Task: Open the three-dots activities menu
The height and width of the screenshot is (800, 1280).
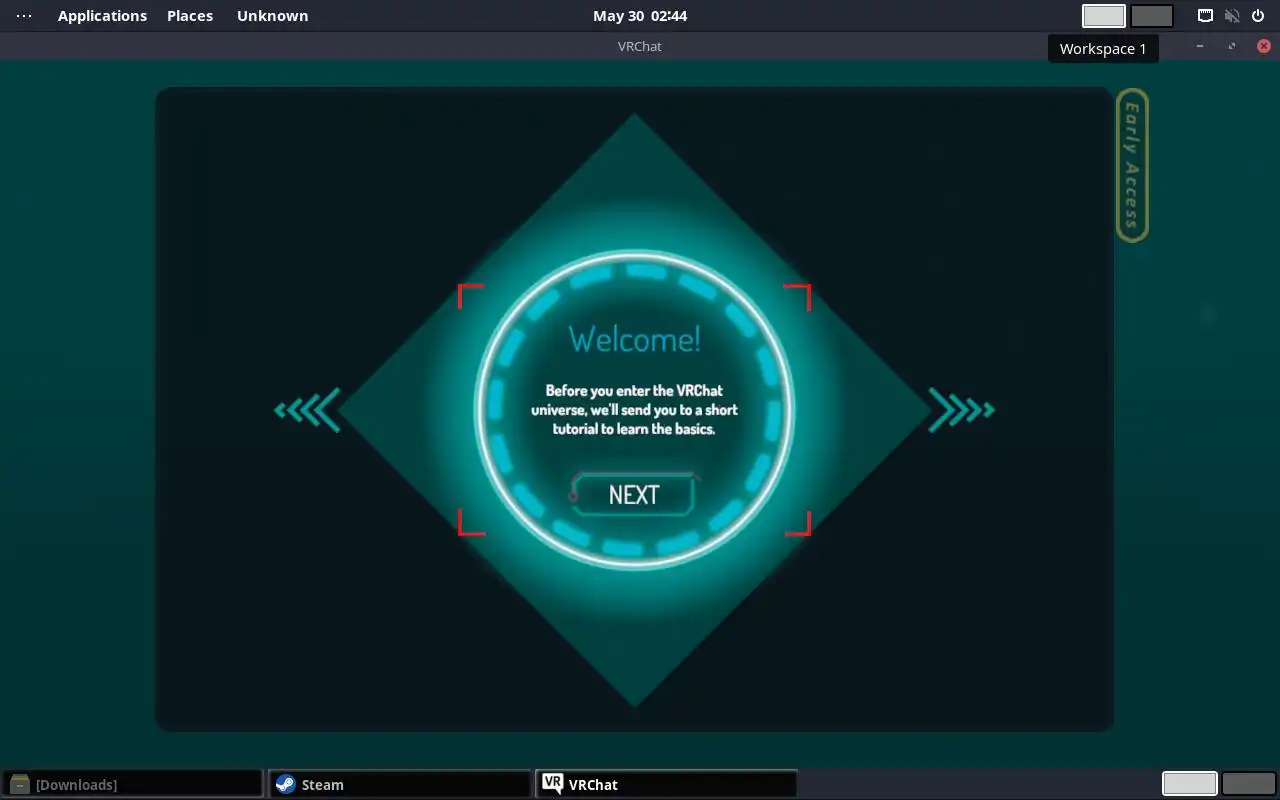Action: (x=24, y=16)
